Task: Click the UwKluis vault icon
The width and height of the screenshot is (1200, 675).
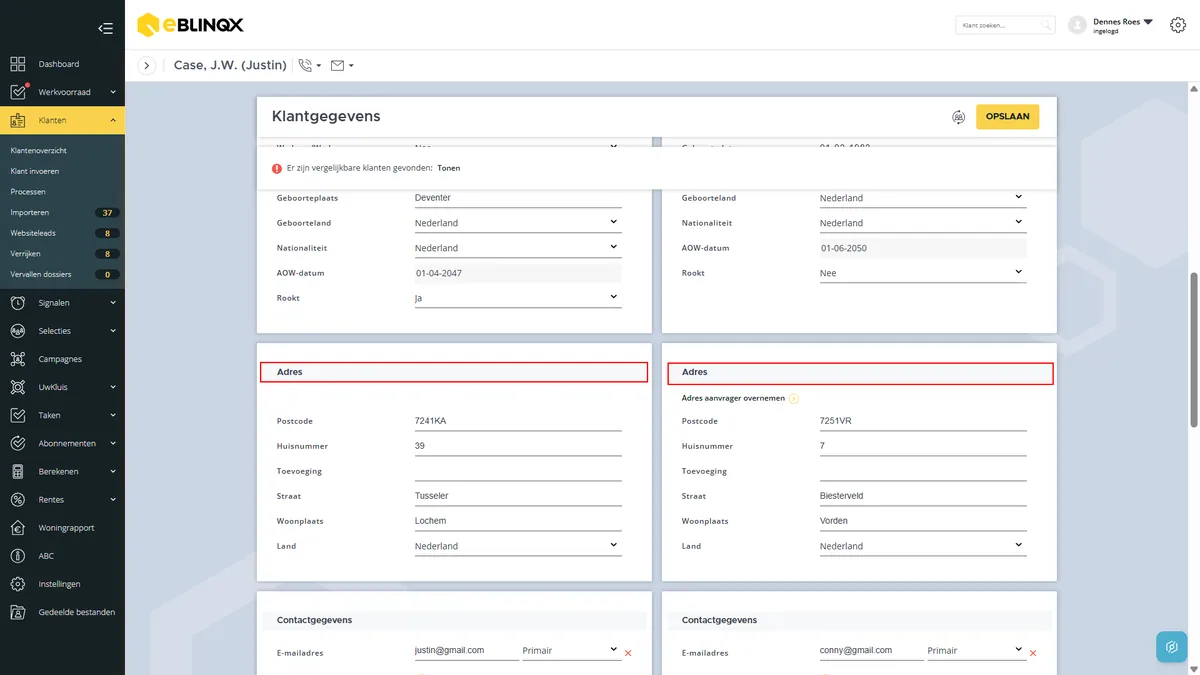Action: tap(18, 387)
